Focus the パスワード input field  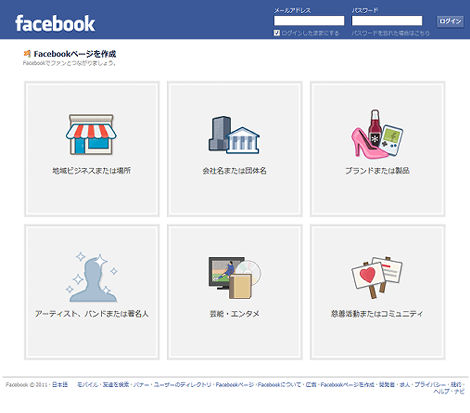(x=387, y=21)
